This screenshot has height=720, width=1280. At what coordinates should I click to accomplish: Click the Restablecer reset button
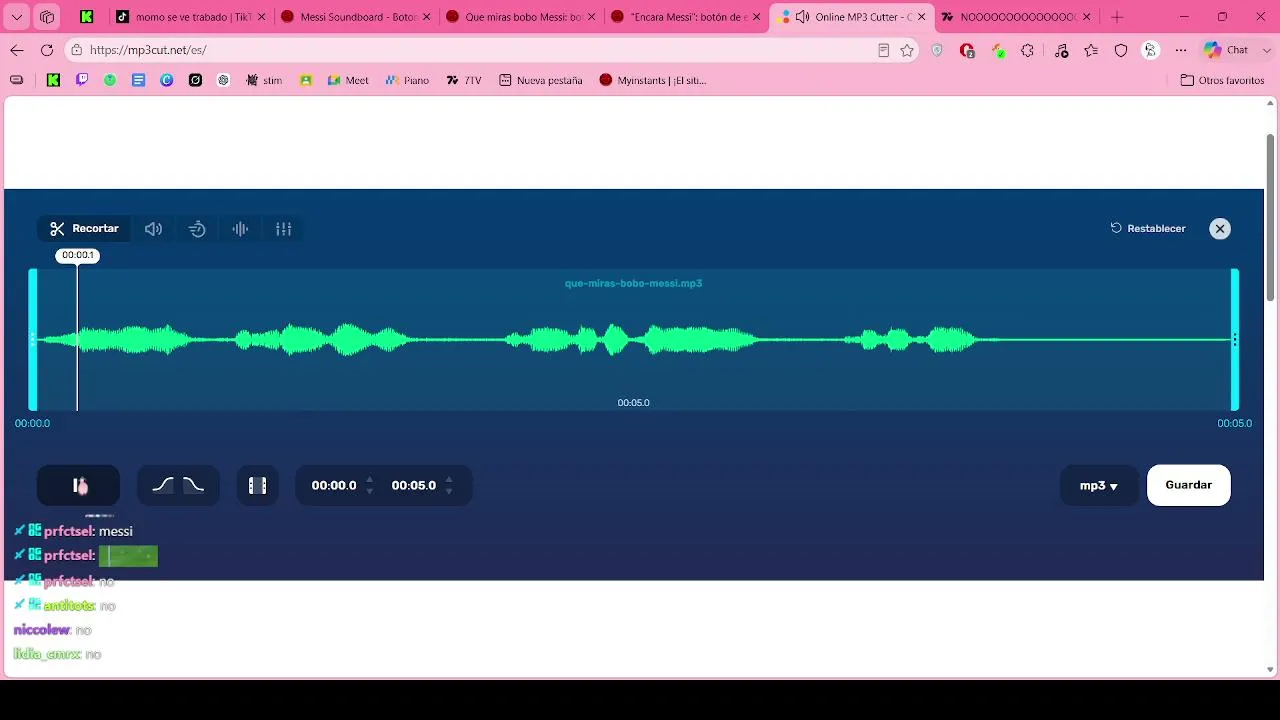click(1148, 228)
